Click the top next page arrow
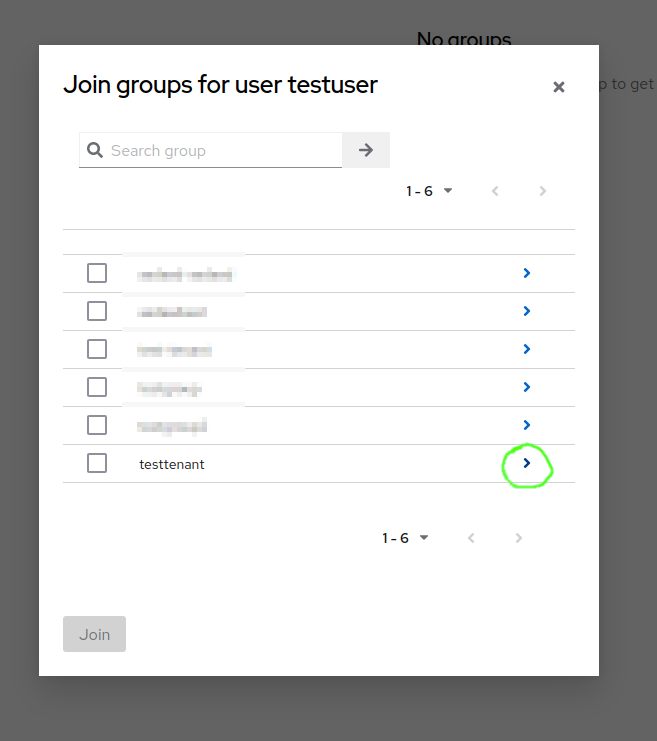The width and height of the screenshot is (657, 741). [543, 191]
